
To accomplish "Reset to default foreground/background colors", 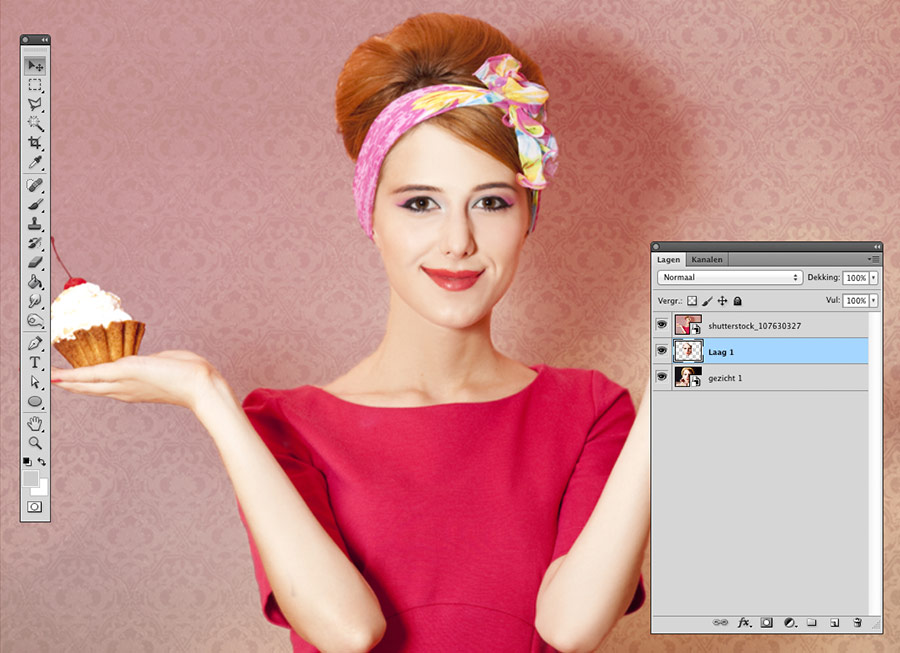I will point(27,462).
